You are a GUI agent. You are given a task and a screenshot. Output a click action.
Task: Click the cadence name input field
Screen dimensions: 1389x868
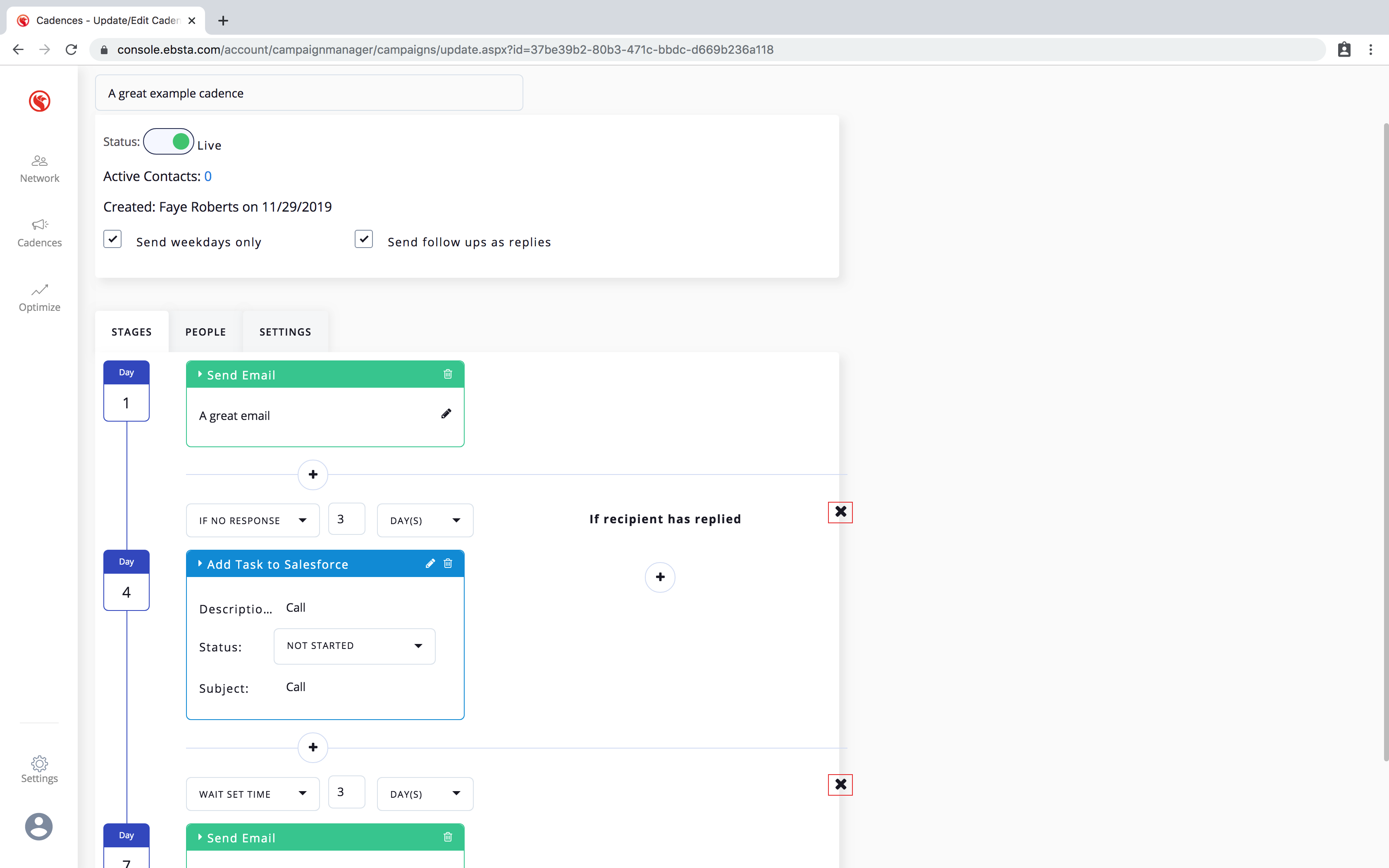[x=309, y=93]
